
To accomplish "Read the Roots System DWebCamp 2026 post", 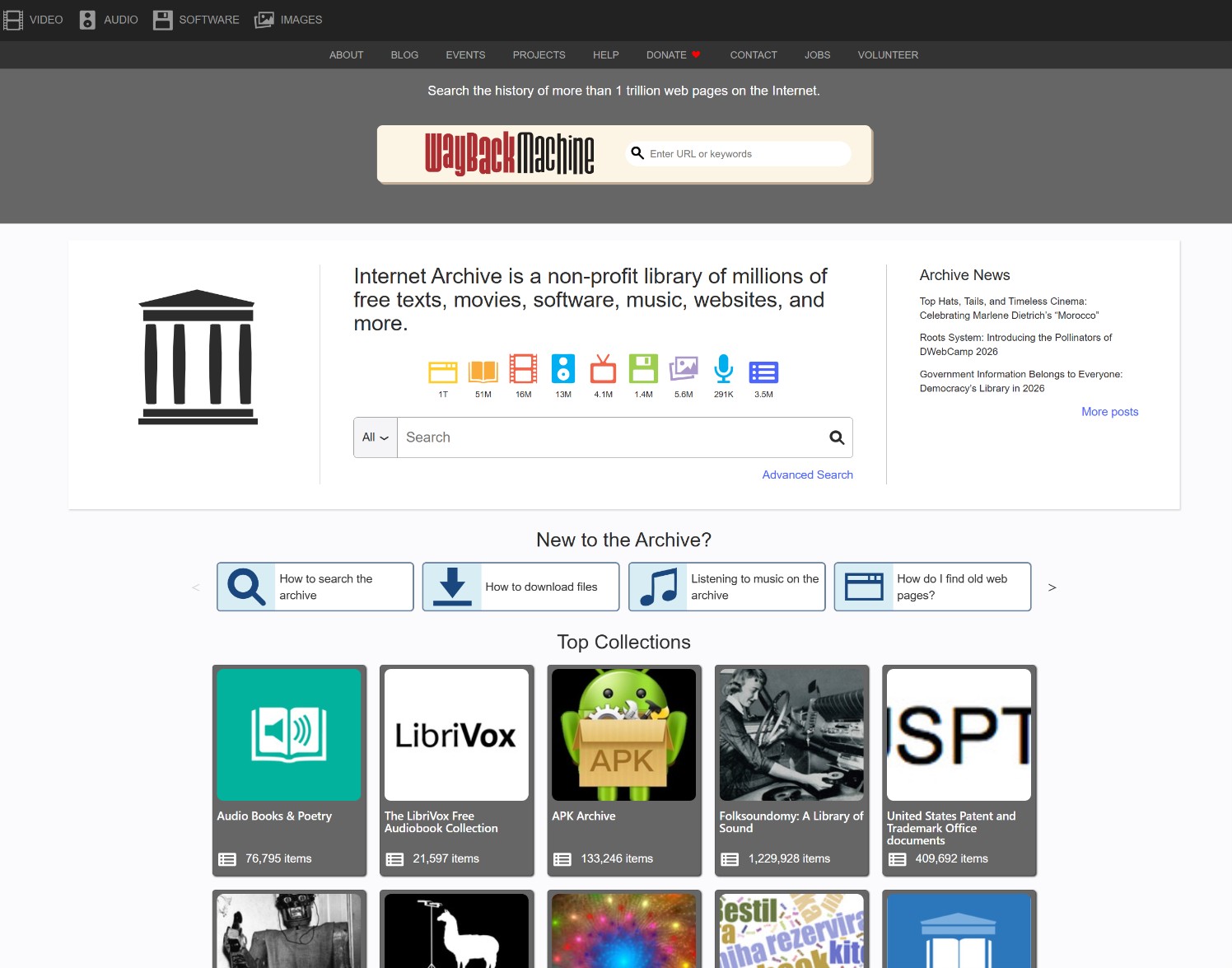I will 1015,344.
